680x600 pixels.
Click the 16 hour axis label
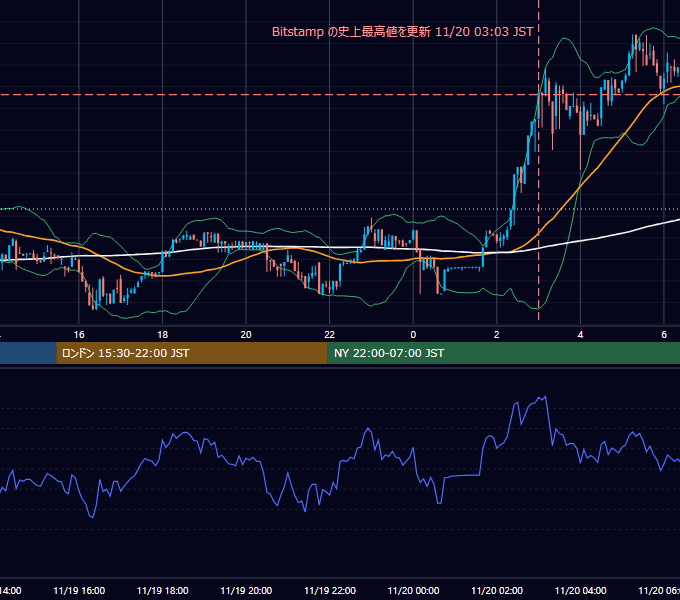pyautogui.click(x=79, y=335)
